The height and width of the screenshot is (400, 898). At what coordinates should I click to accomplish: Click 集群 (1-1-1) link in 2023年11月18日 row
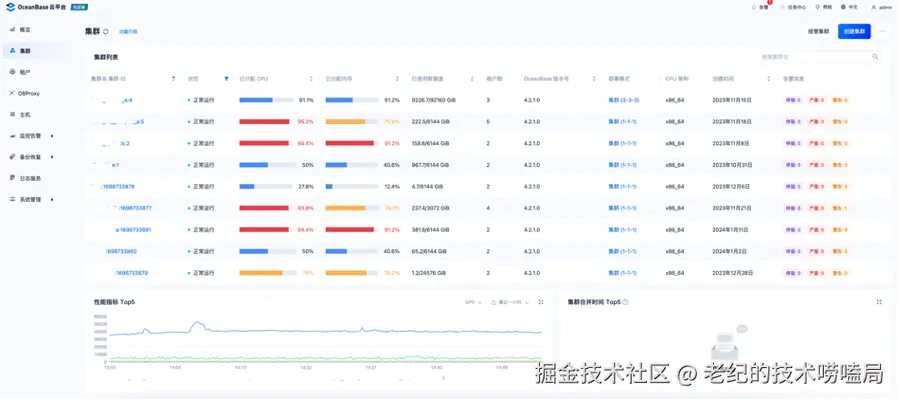(x=622, y=121)
